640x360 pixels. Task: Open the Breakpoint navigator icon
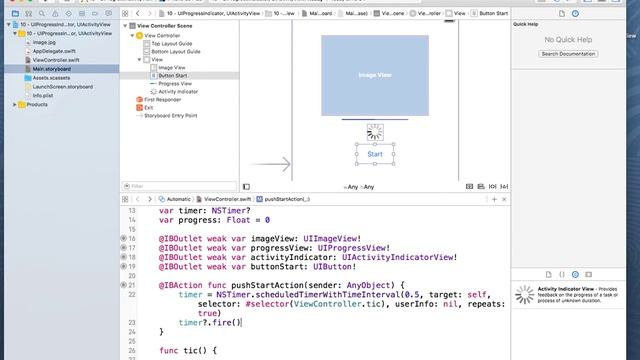[95, 13]
